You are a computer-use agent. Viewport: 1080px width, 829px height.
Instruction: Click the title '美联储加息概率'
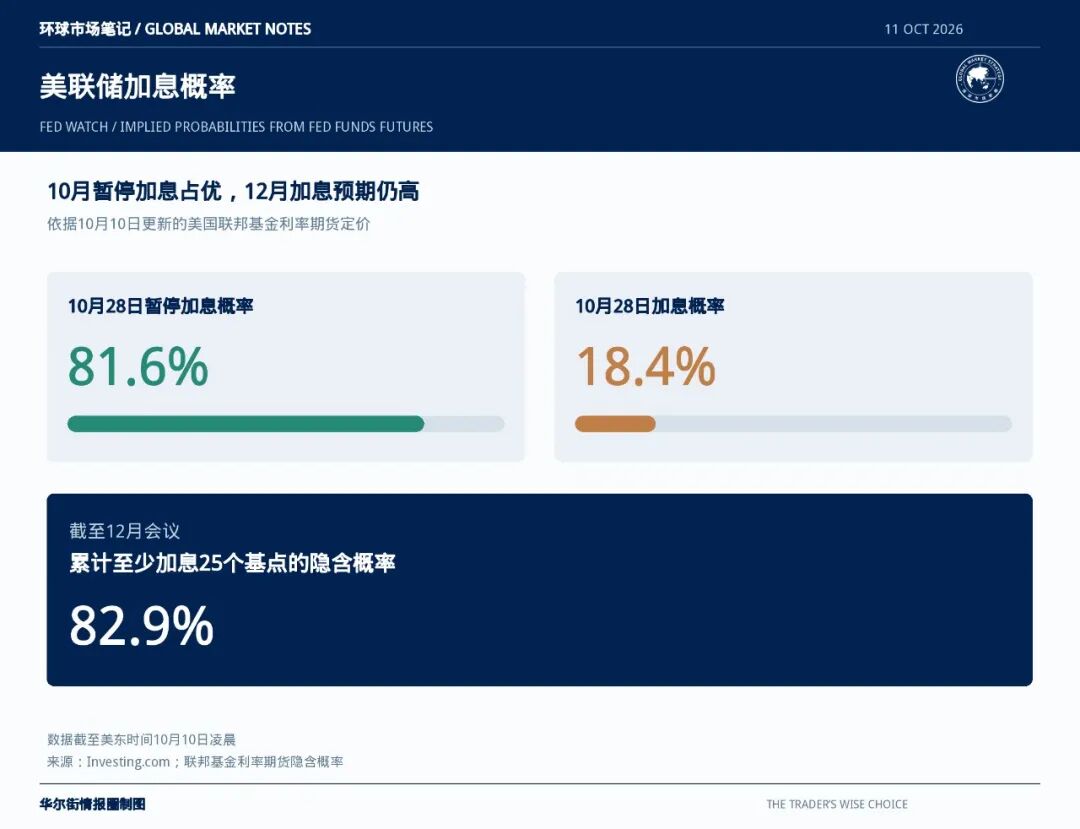pos(138,86)
